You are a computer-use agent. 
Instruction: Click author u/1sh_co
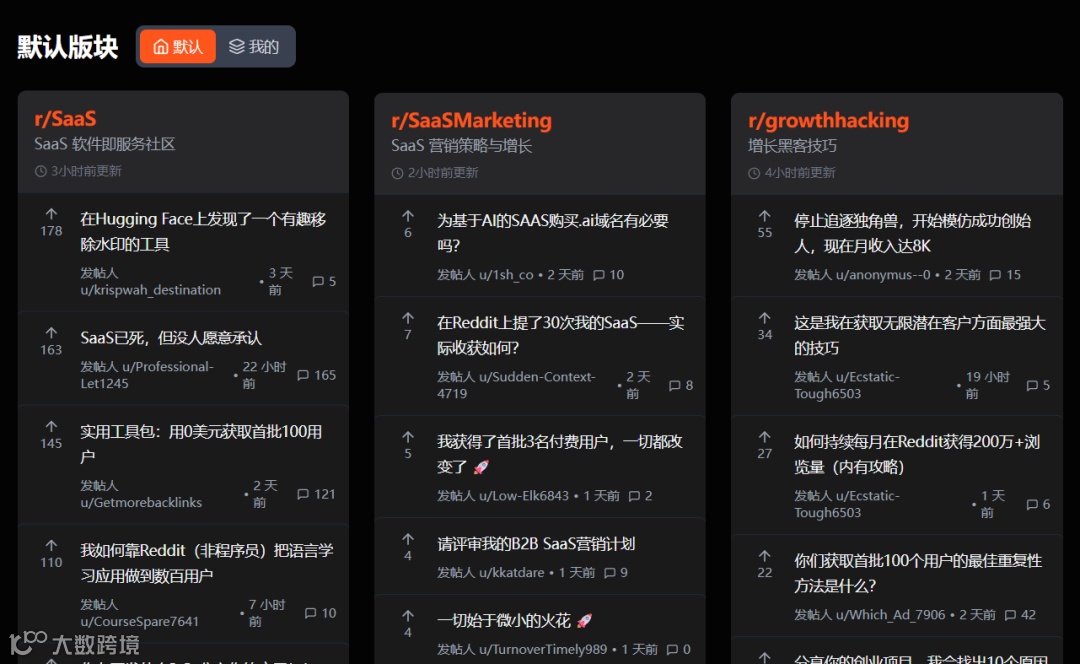click(506, 275)
